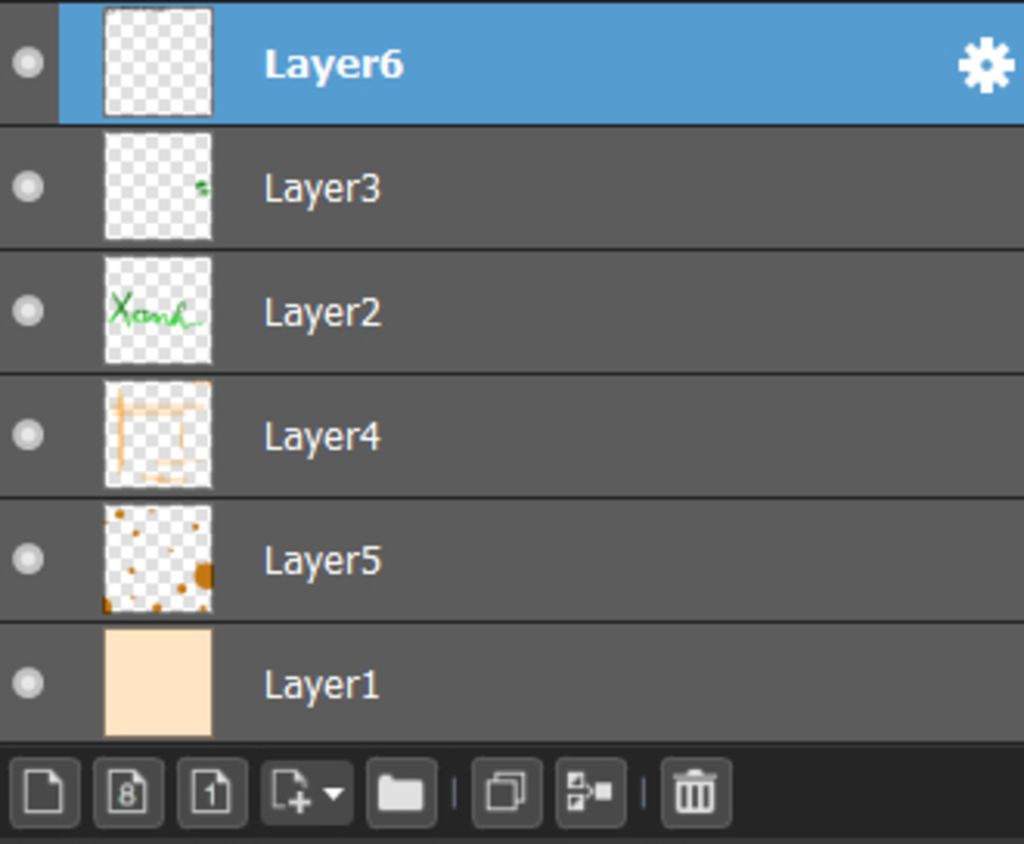
Task: Select Layer4 in the layer list
Action: click(512, 436)
